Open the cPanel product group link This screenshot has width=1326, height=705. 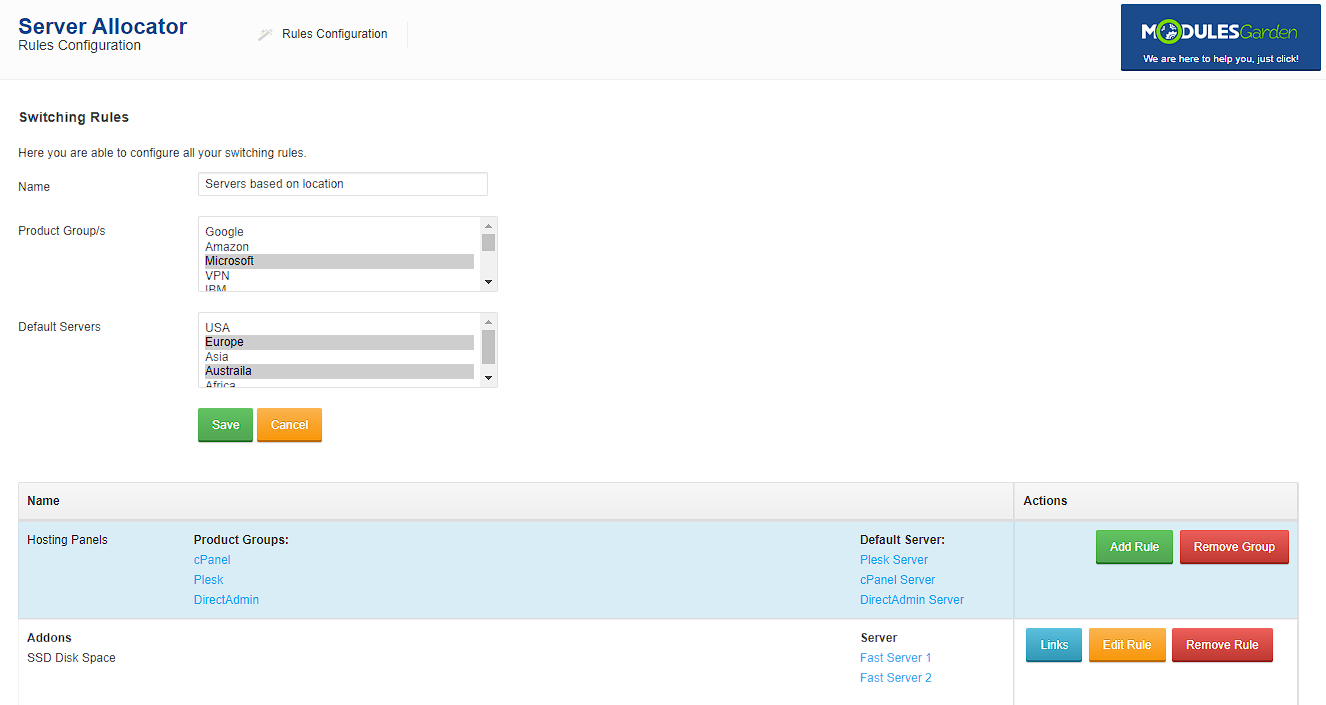(212, 560)
